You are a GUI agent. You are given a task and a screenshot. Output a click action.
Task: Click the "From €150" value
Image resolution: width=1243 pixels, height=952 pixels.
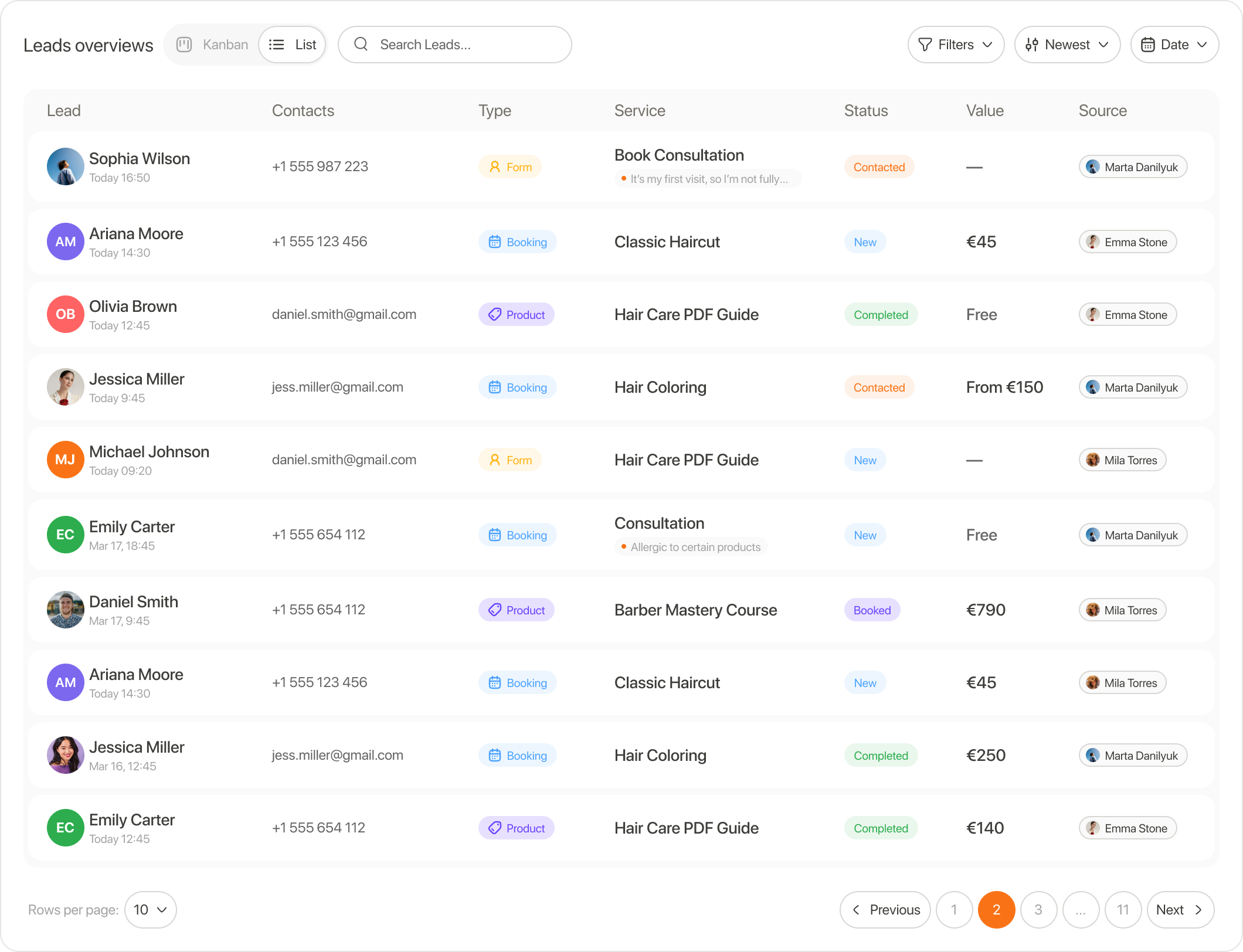point(1004,387)
